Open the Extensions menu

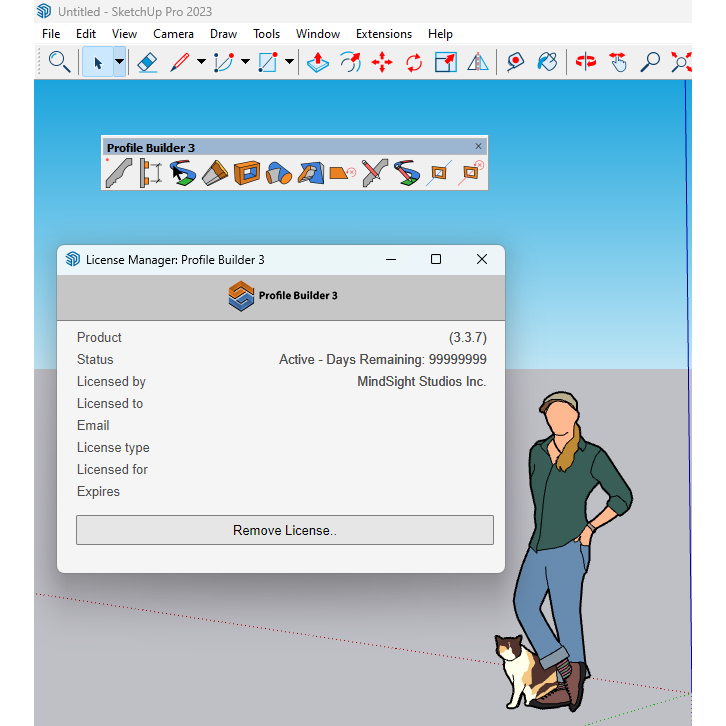pos(384,34)
